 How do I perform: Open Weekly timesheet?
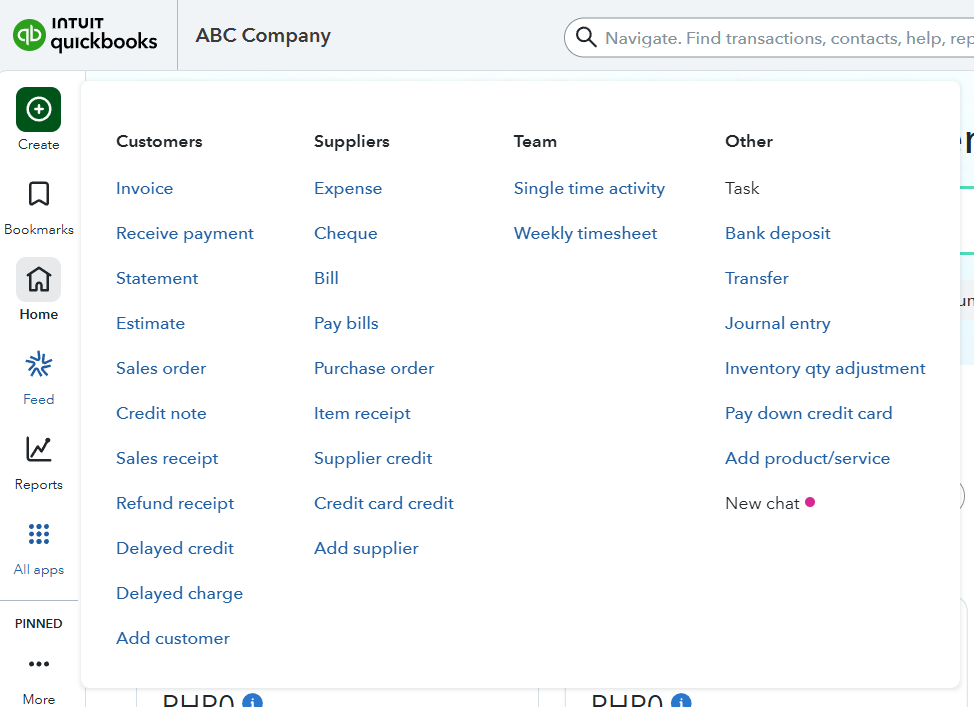click(585, 234)
